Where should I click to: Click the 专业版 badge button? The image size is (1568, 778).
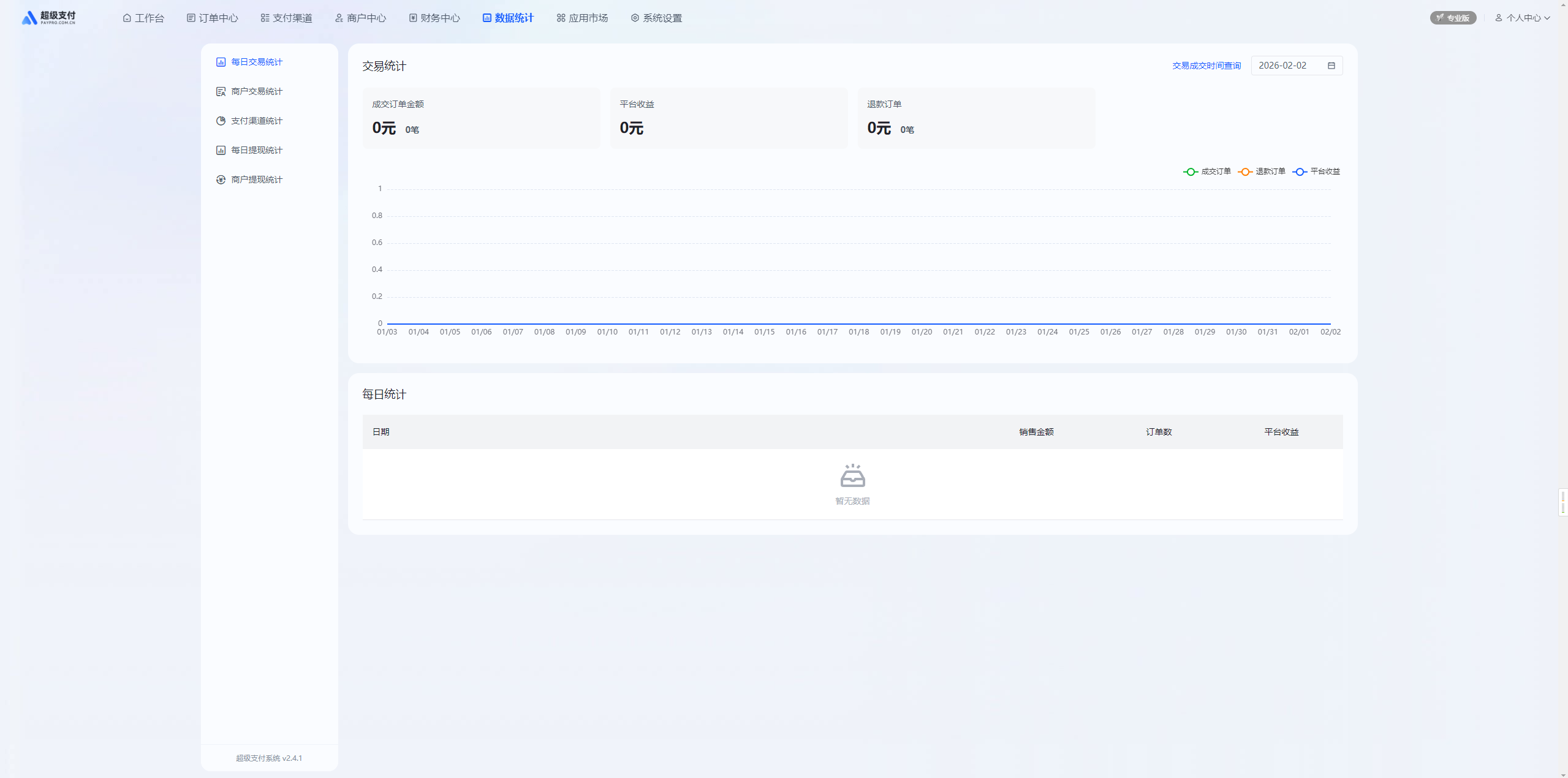point(1452,18)
